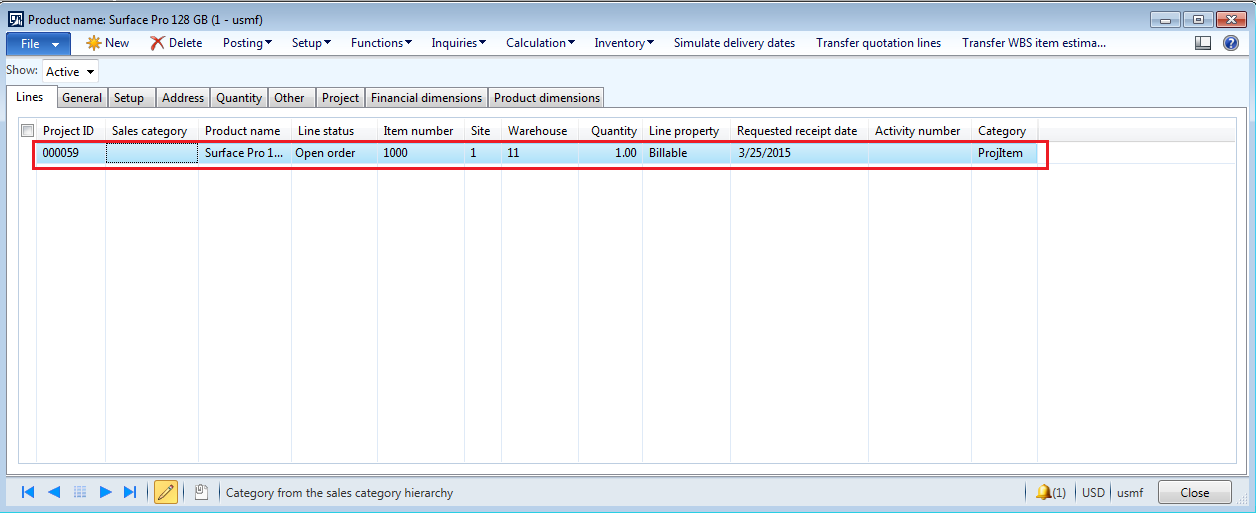
Task: Click usmf company in status bar
Action: [1130, 493]
